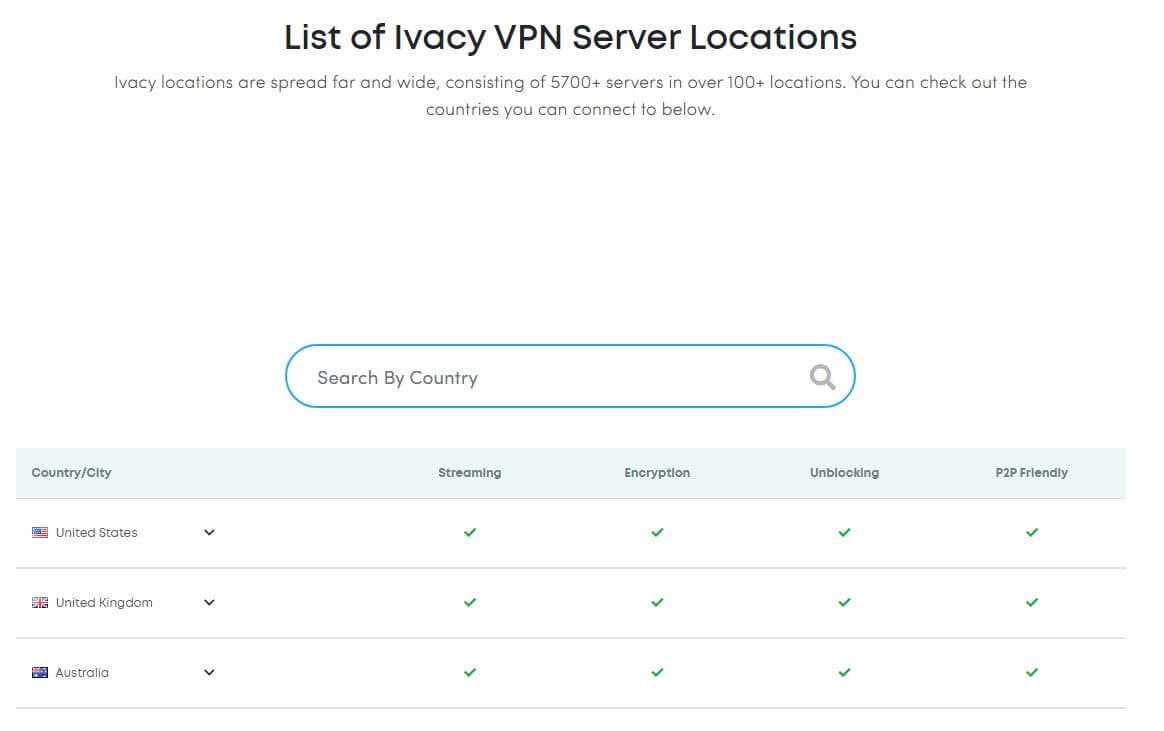Click Australia Encryption checkmark
Image resolution: width=1164 pixels, height=731 pixels.
point(657,672)
